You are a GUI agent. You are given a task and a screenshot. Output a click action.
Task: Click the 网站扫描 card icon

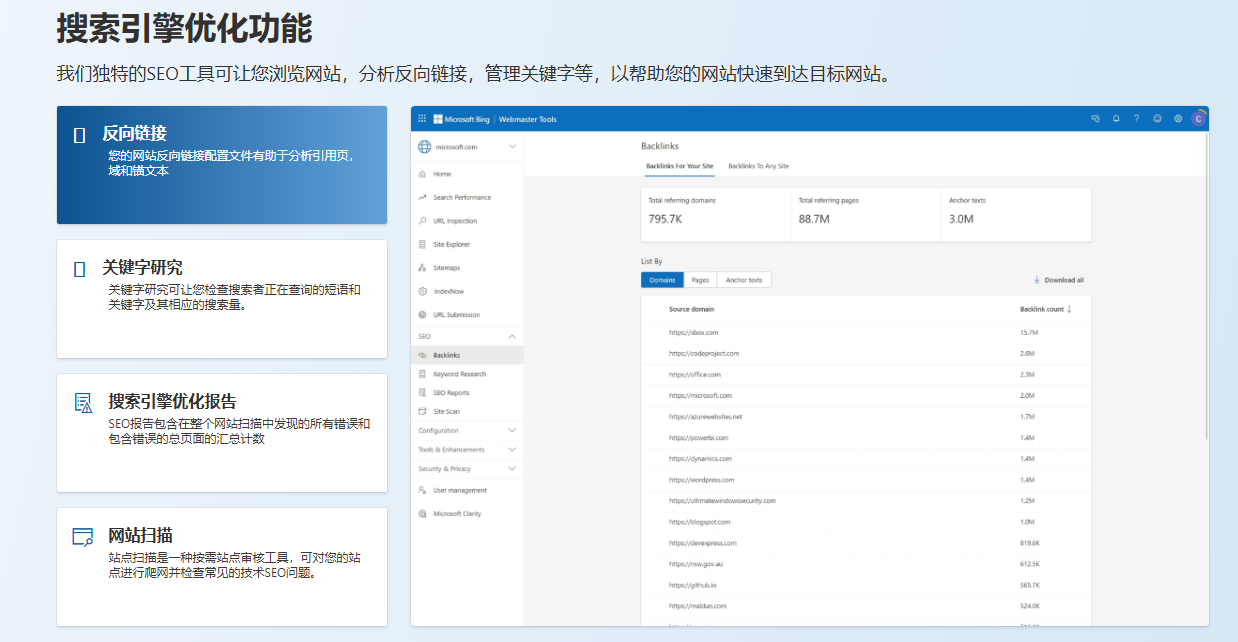point(83,536)
